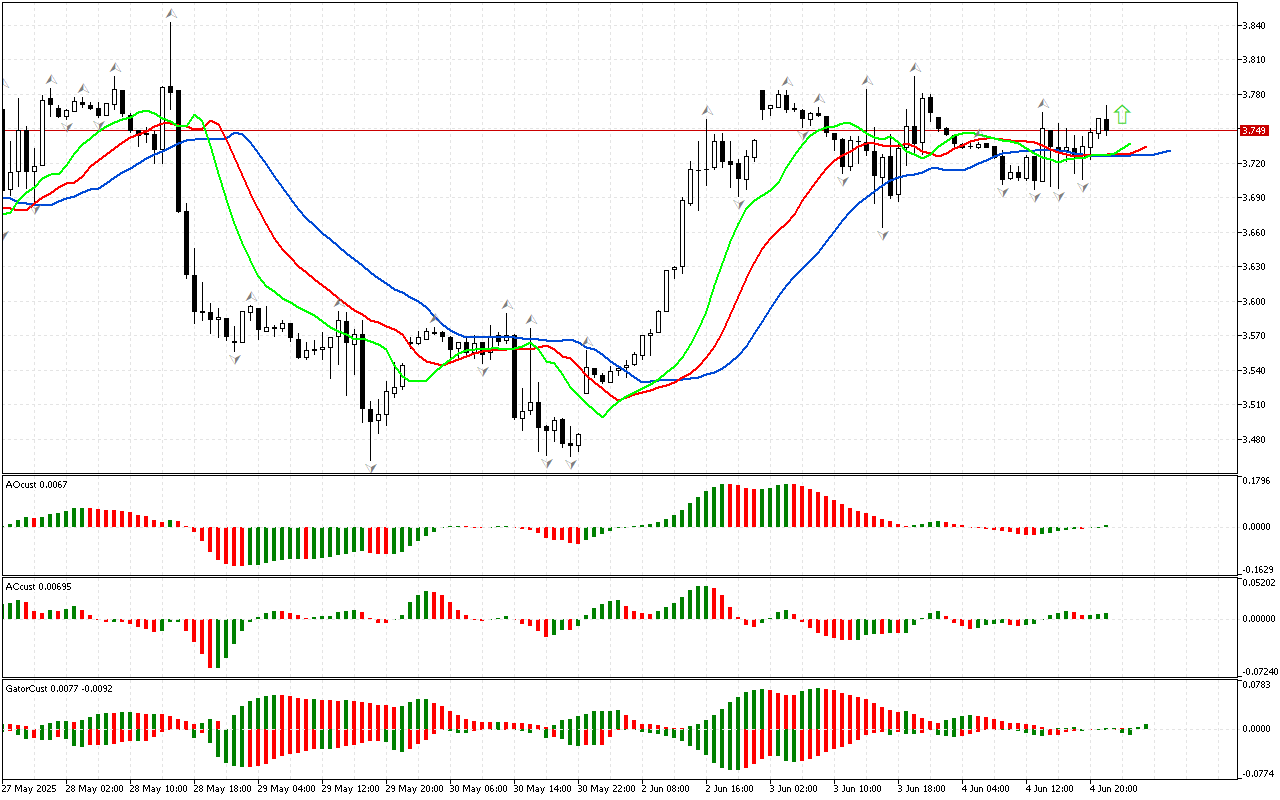The image size is (1280, 800).
Task: Click the down fractal under 3 Jun long wick
Action: pos(883,234)
